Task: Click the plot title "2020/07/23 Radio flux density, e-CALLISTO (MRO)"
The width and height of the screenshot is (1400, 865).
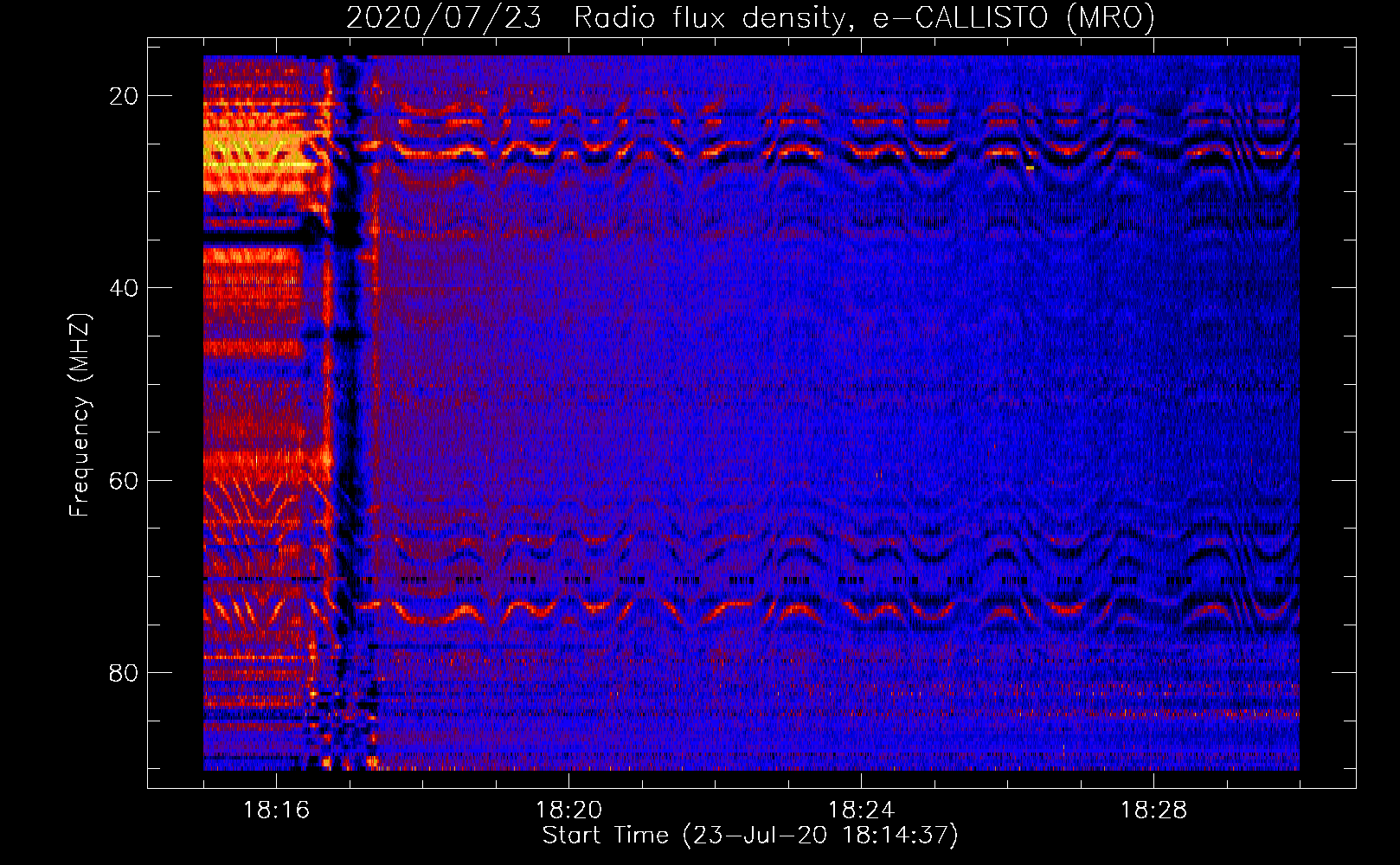Action: (x=750, y=17)
